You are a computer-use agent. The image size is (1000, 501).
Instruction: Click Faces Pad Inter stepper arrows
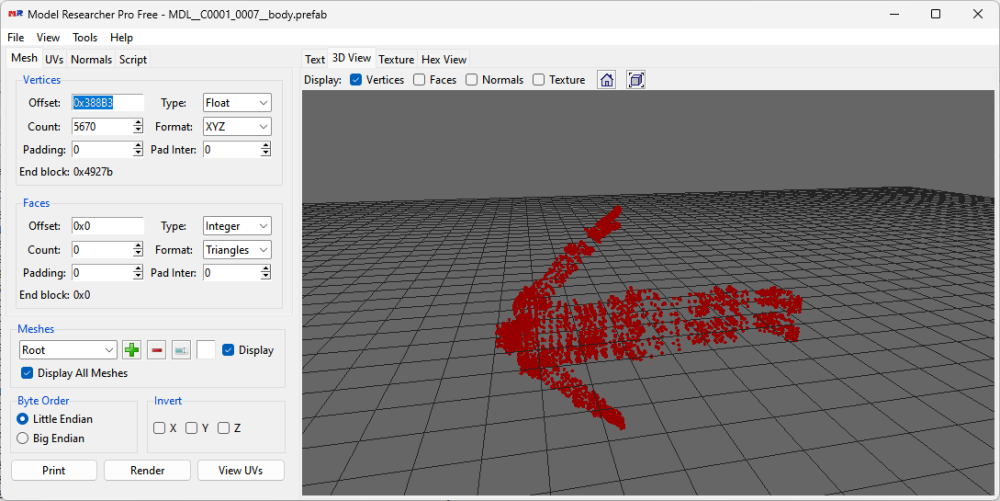click(265, 273)
